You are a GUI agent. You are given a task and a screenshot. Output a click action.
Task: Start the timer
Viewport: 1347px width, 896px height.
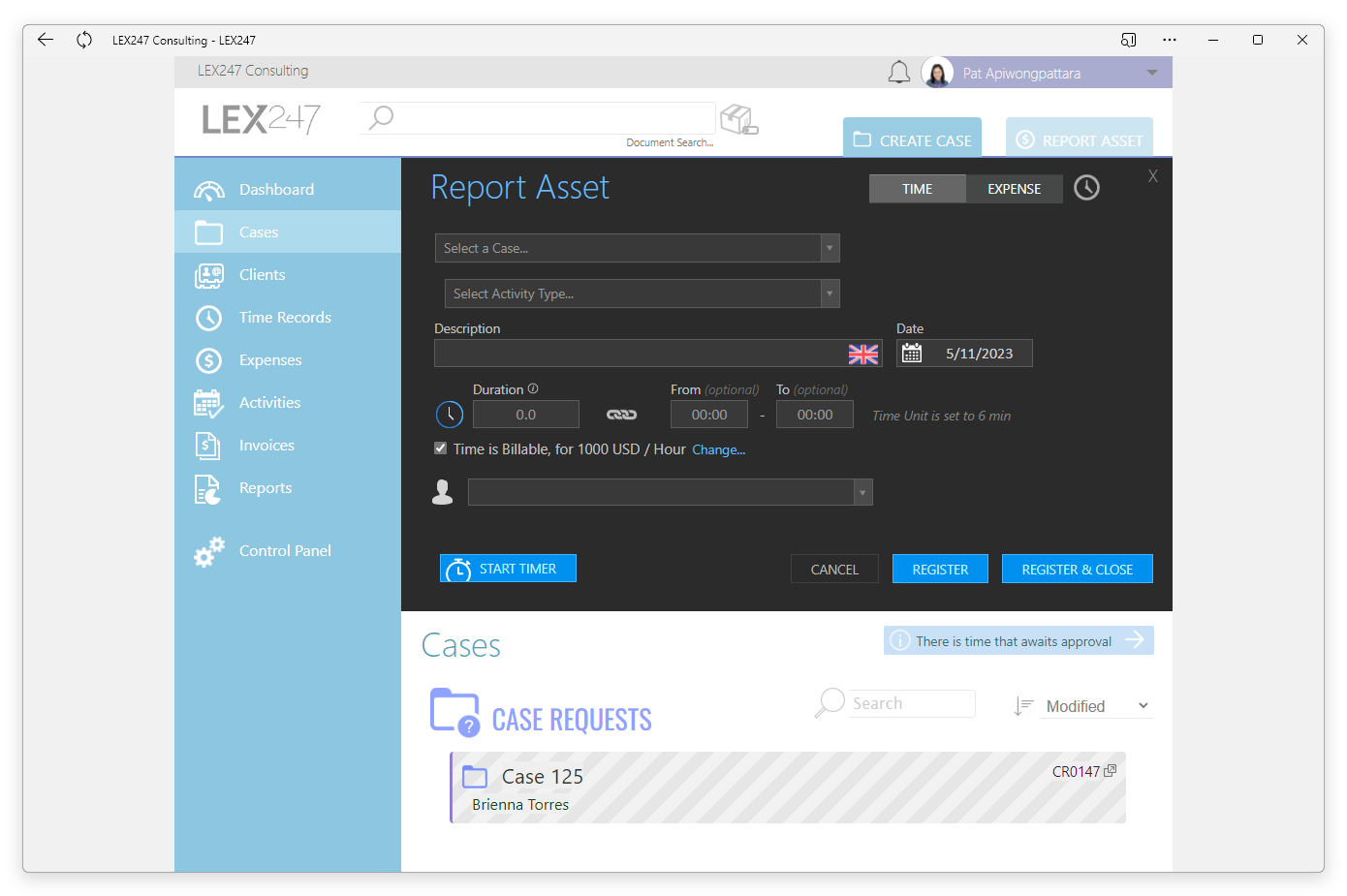coord(508,569)
